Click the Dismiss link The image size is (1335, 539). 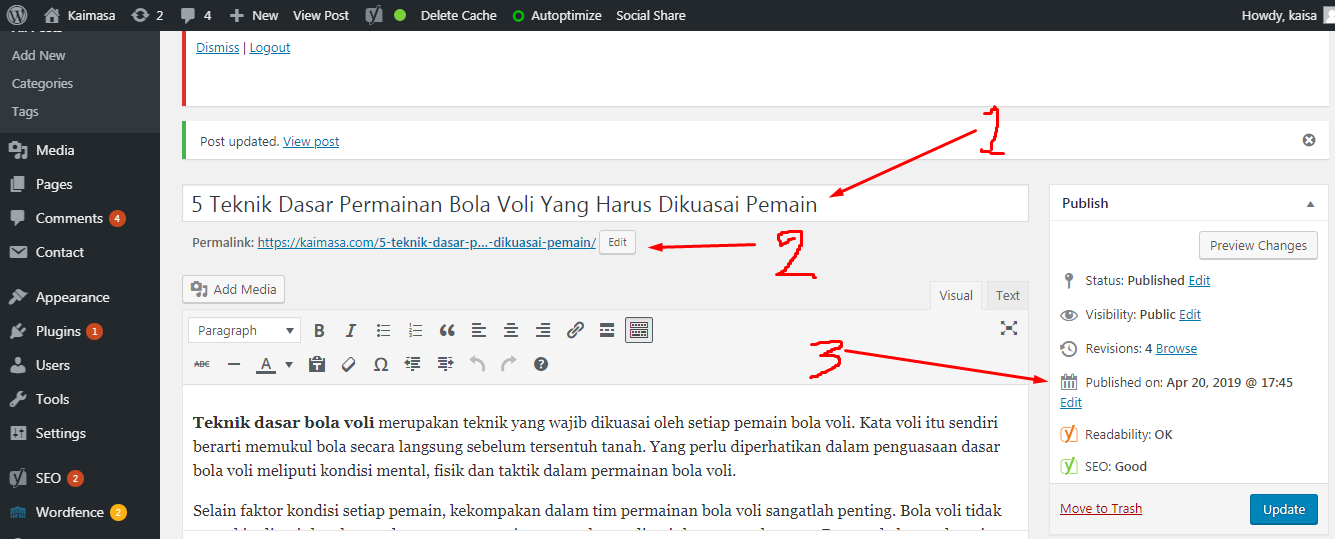click(218, 48)
